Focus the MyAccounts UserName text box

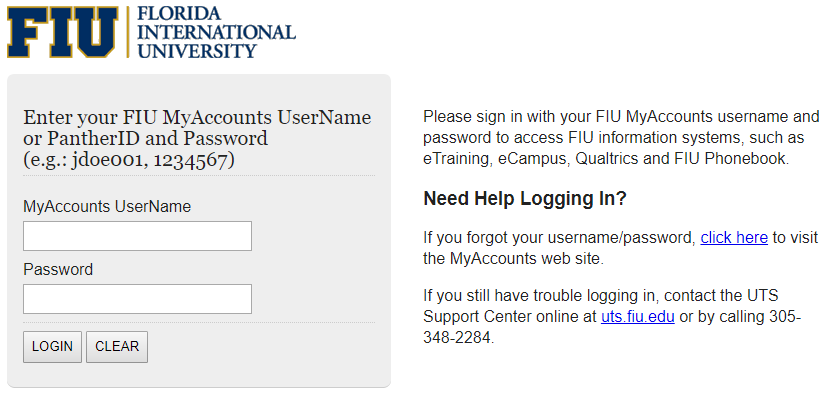pyautogui.click(x=137, y=236)
